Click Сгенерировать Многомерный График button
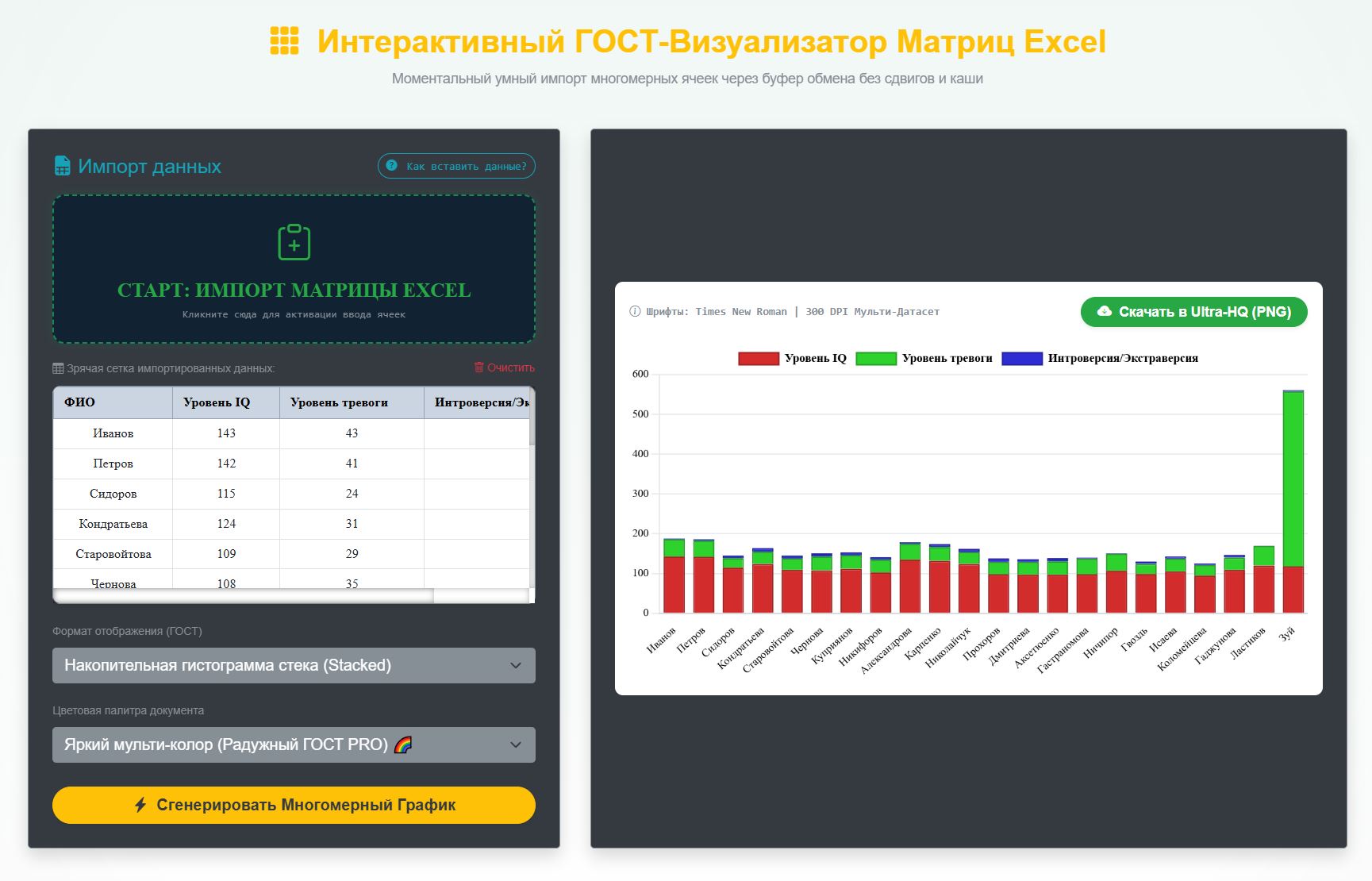This screenshot has width=1372, height=881. click(294, 805)
